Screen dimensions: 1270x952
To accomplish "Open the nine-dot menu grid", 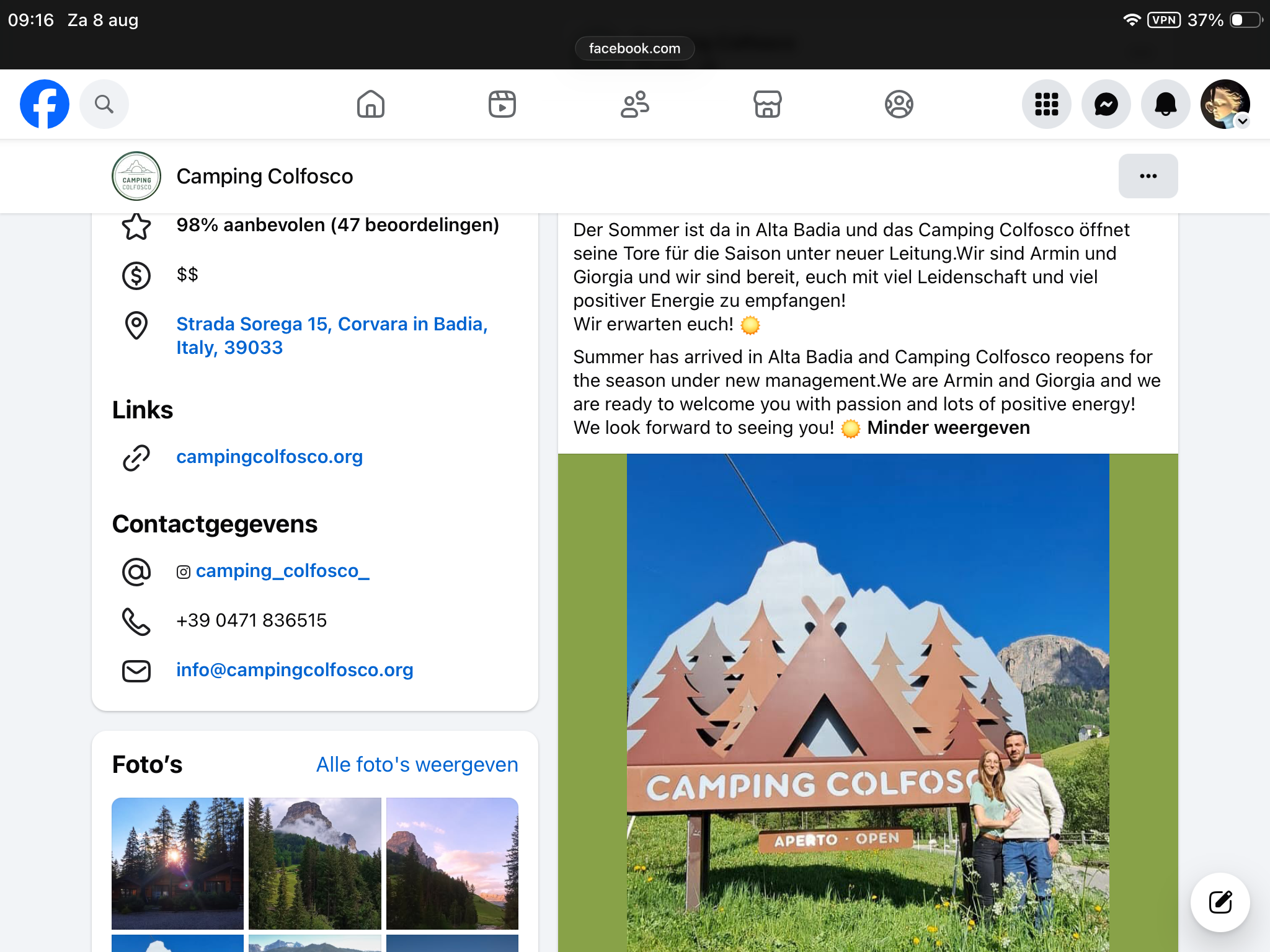I will coord(1047,104).
